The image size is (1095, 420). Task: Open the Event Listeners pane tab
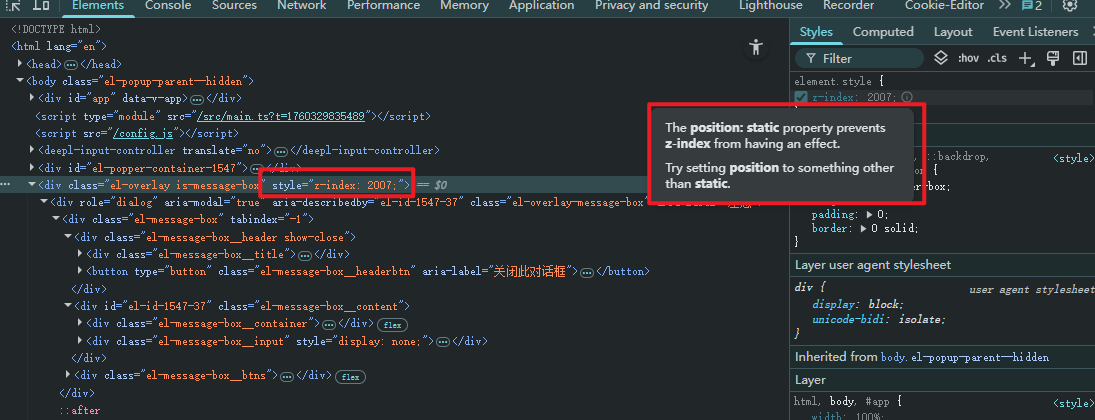point(1035,32)
